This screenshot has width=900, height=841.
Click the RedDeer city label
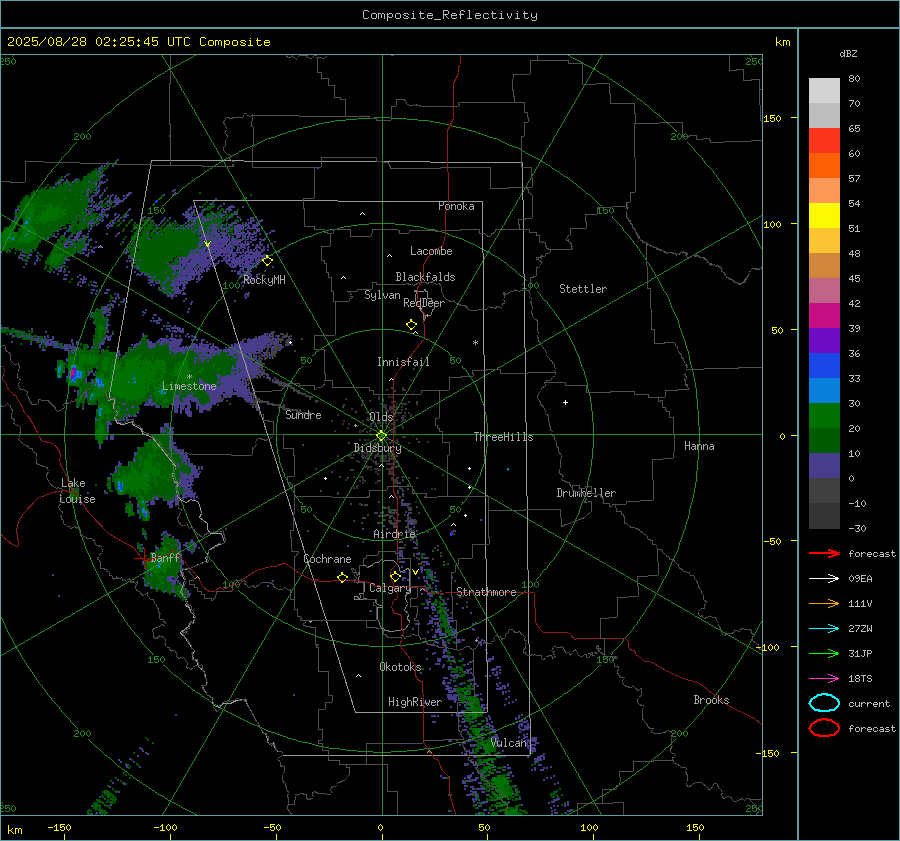[x=424, y=303]
